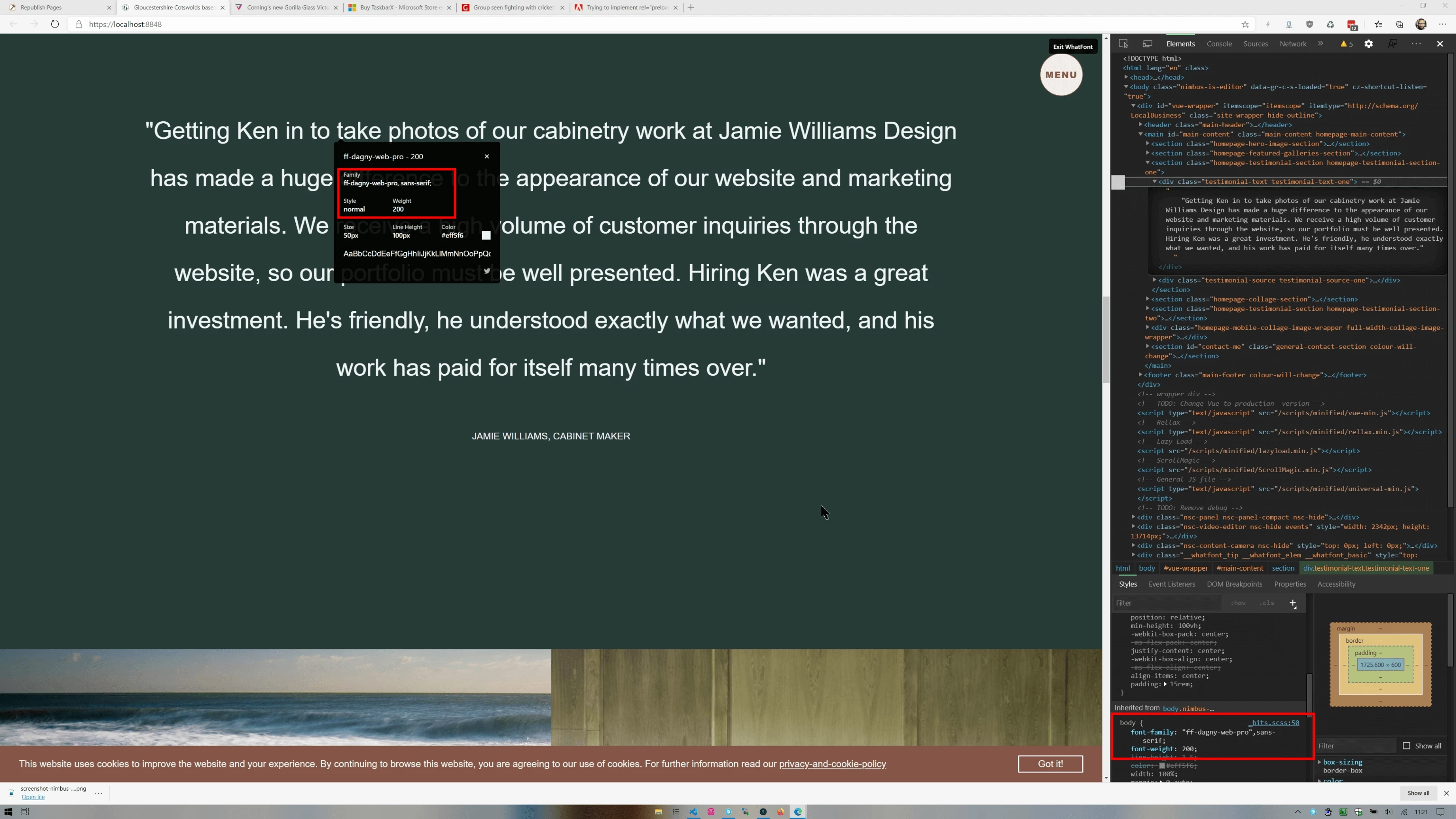This screenshot has height=819, width=1456.
Task: Switch to the Console tab
Action: tap(1219, 44)
